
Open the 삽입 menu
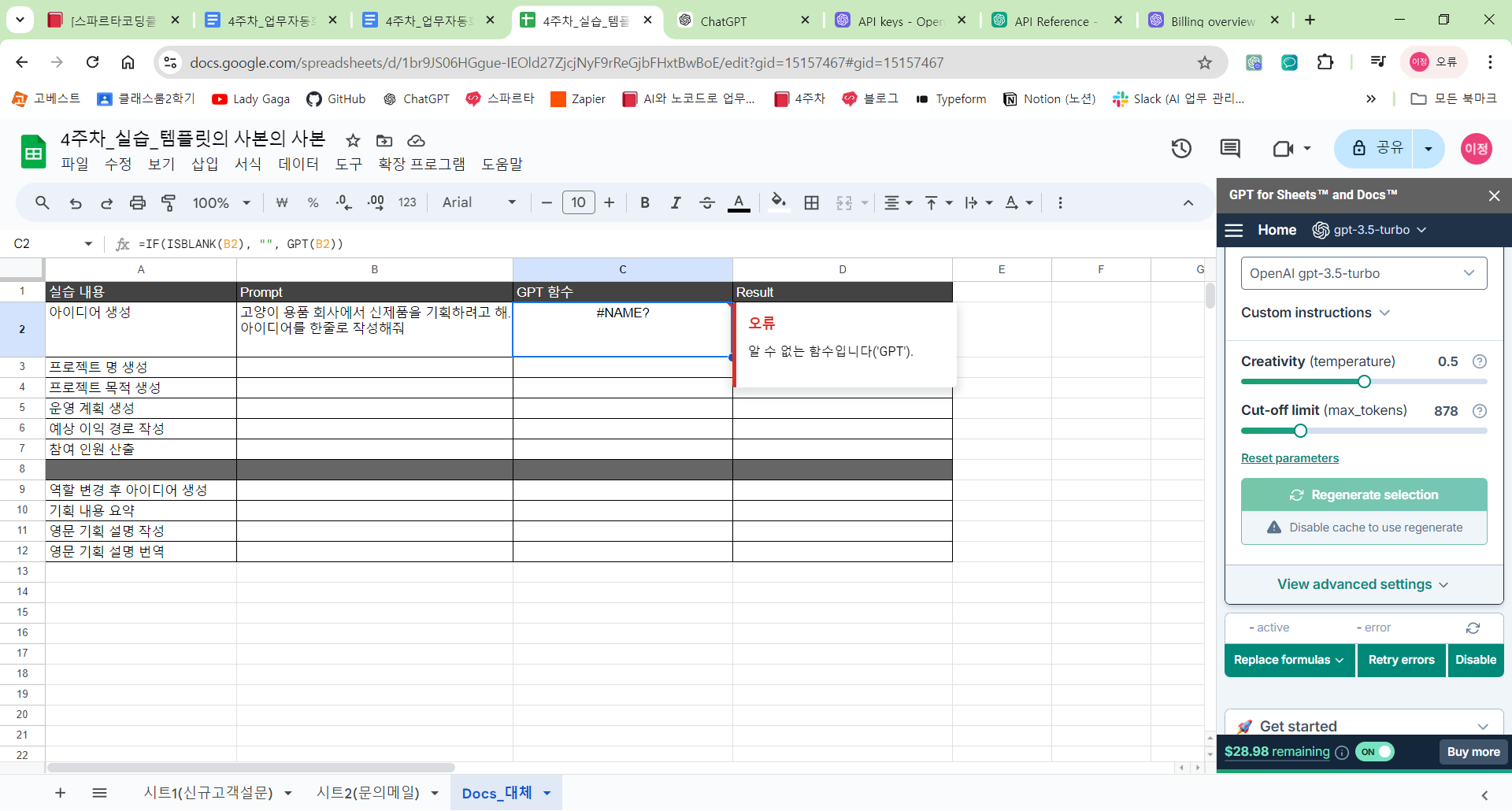coord(205,164)
